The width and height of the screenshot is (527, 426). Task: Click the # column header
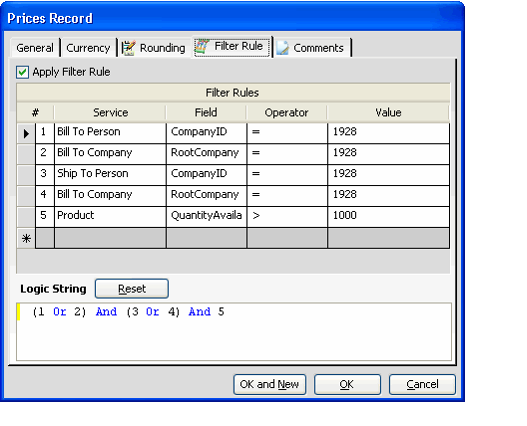(35, 113)
